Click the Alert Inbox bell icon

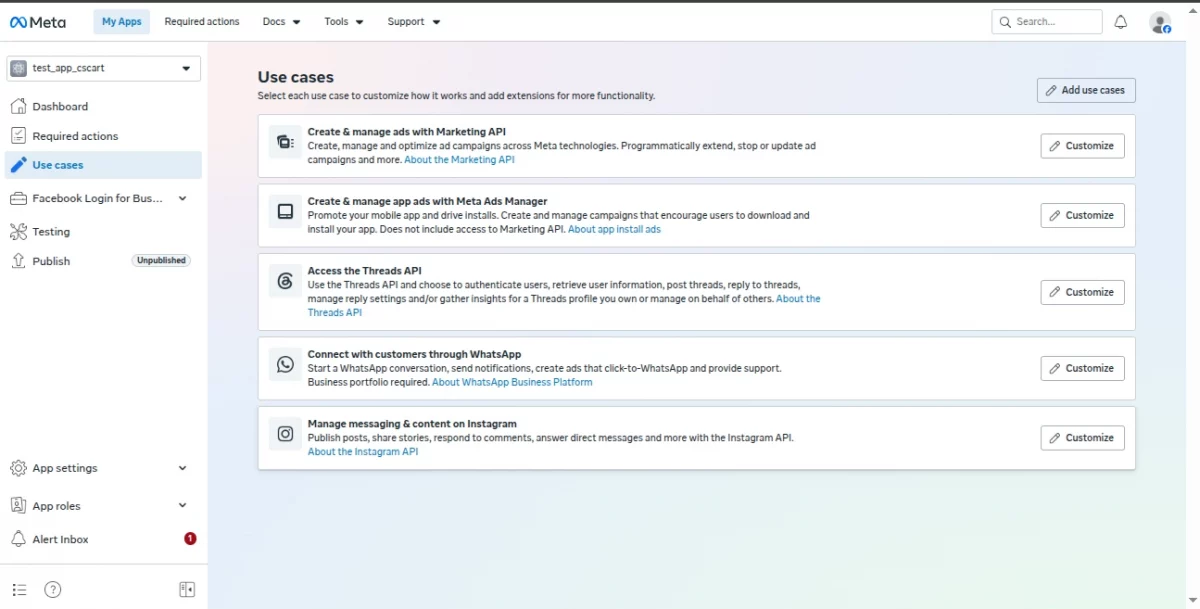(x=18, y=539)
